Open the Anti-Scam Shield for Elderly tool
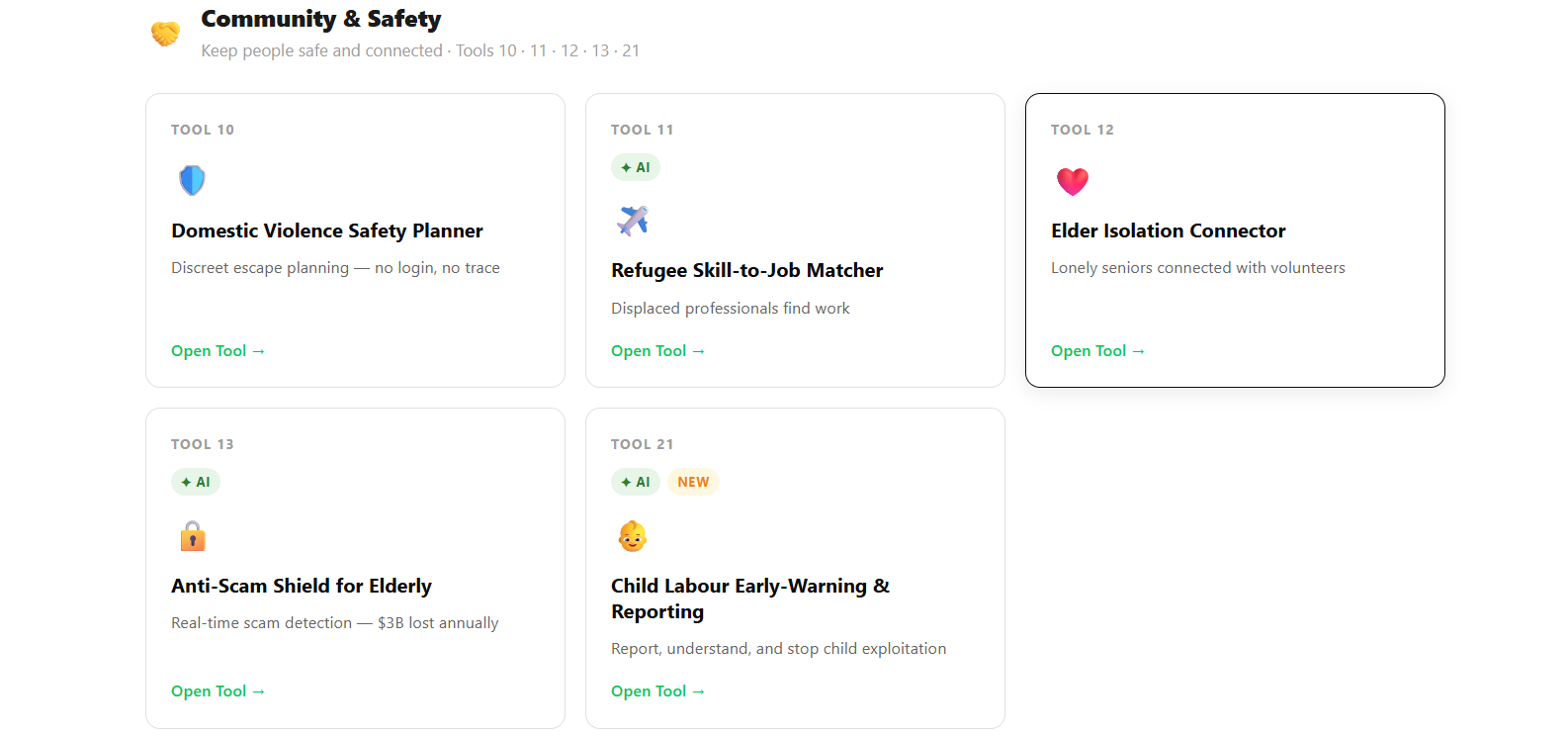This screenshot has height=736, width=1568. click(218, 690)
